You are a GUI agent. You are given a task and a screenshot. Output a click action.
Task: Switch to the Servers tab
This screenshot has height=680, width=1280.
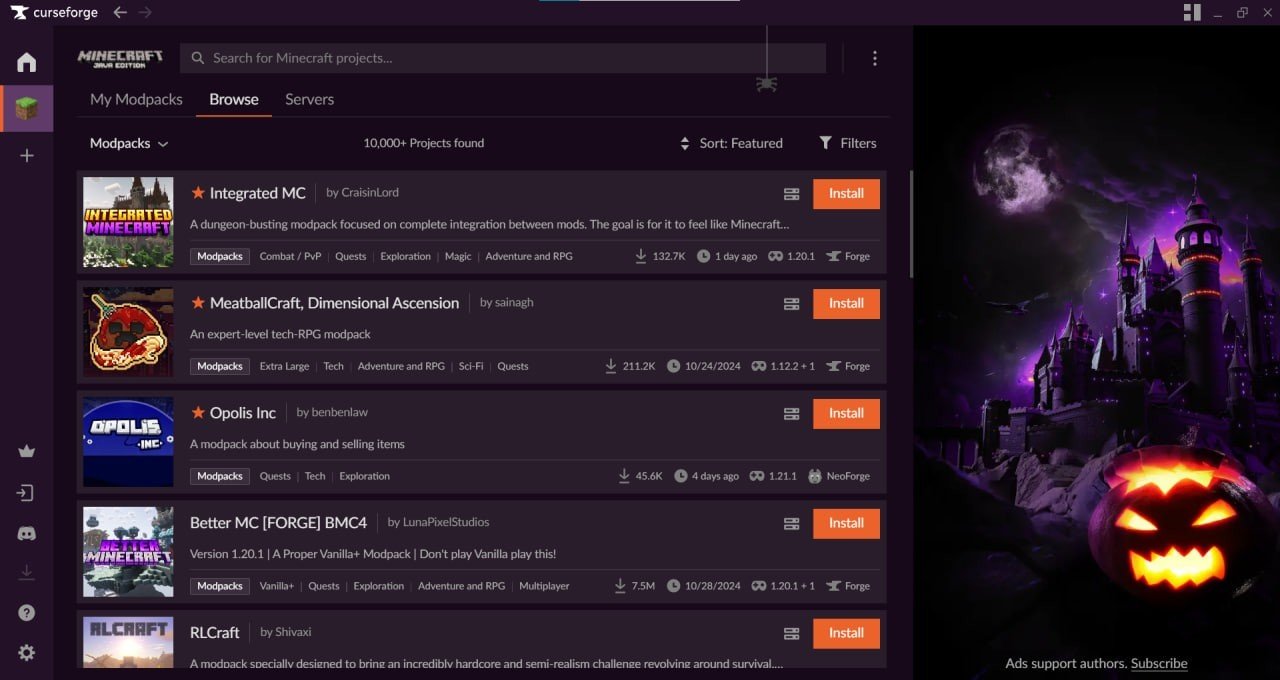309,99
